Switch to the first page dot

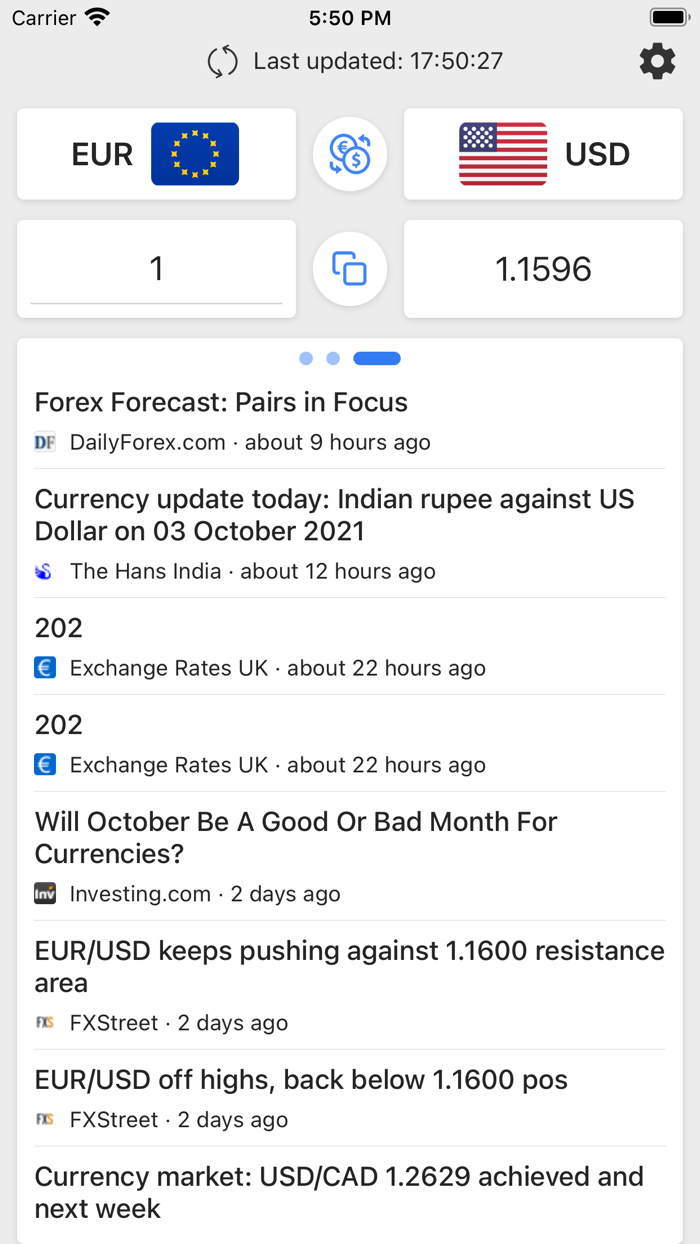point(306,358)
